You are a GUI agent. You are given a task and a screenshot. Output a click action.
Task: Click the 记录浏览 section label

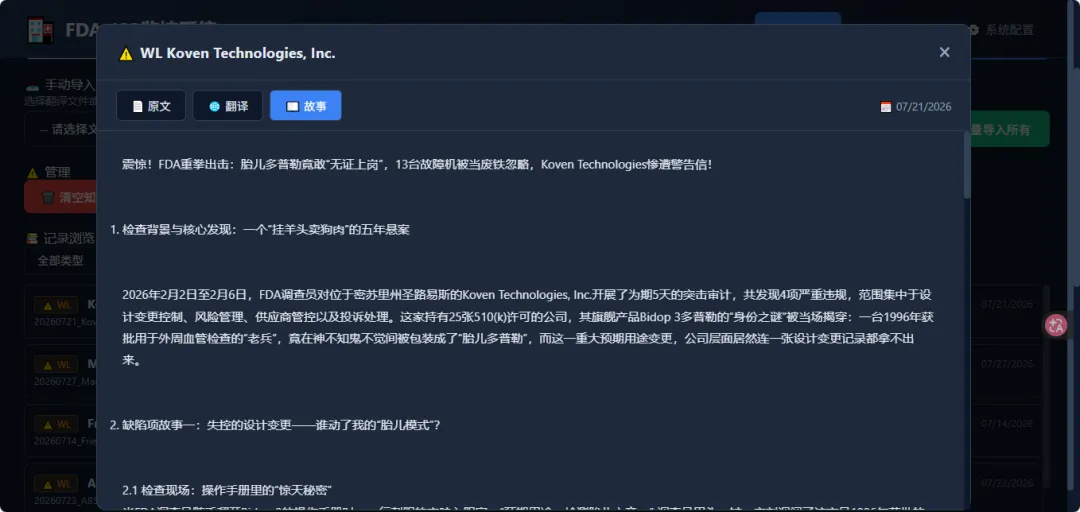70,238
